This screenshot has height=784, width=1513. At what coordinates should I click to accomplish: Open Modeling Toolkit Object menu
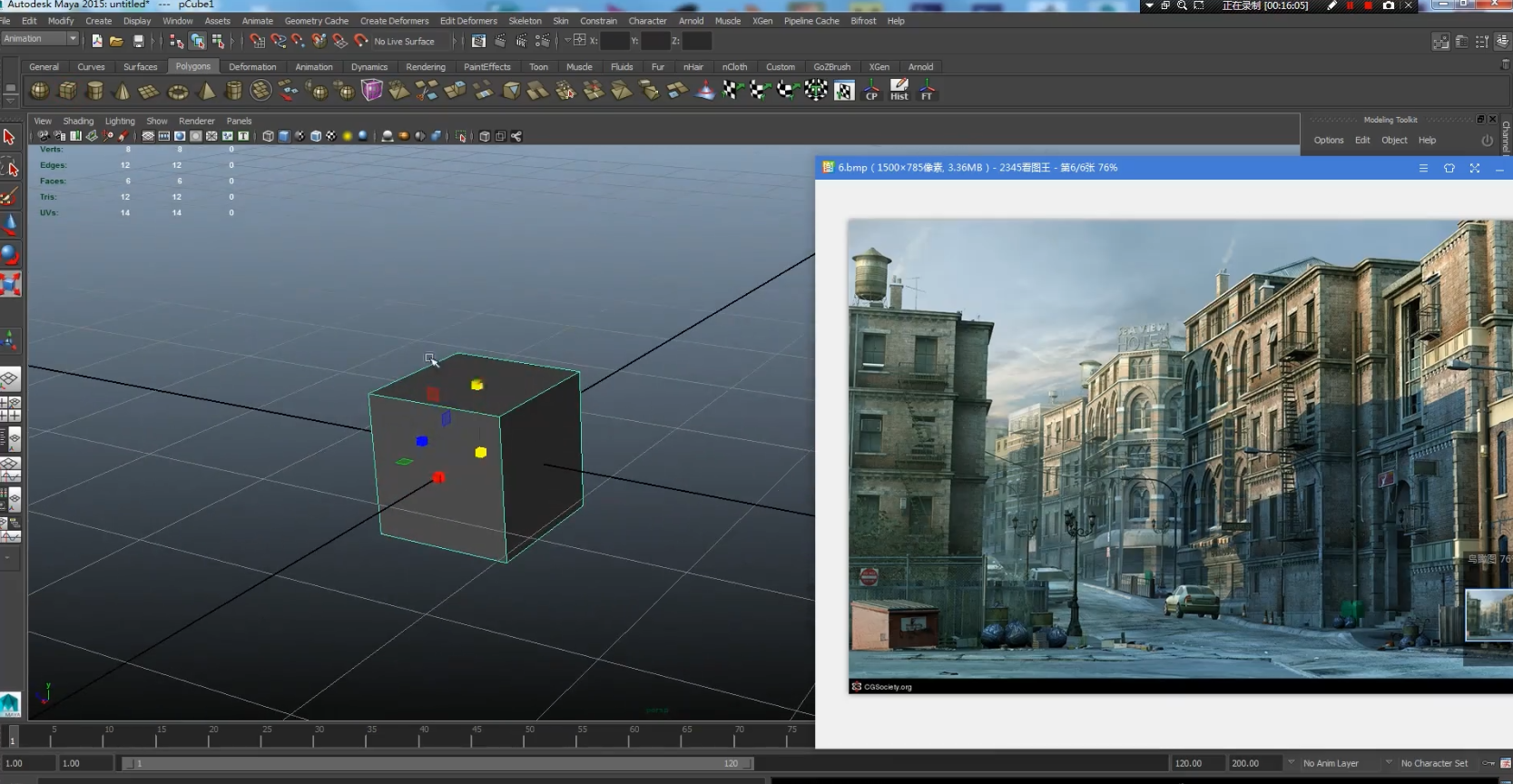pos(1394,141)
